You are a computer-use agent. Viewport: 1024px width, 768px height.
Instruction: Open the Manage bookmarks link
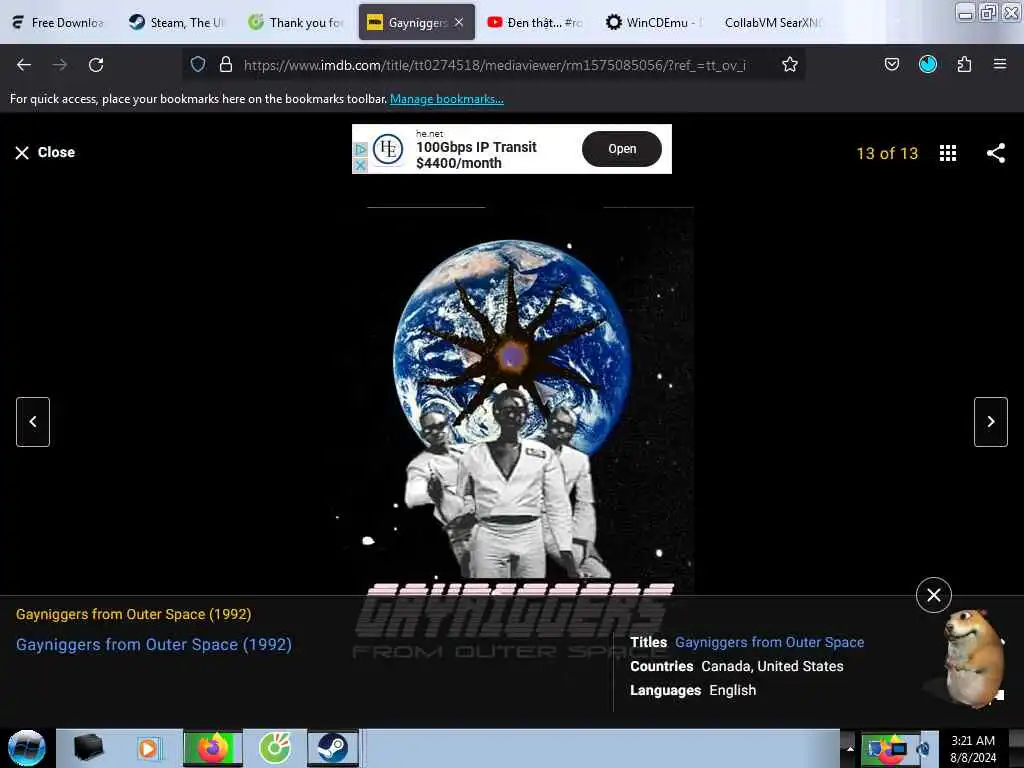[x=447, y=99]
